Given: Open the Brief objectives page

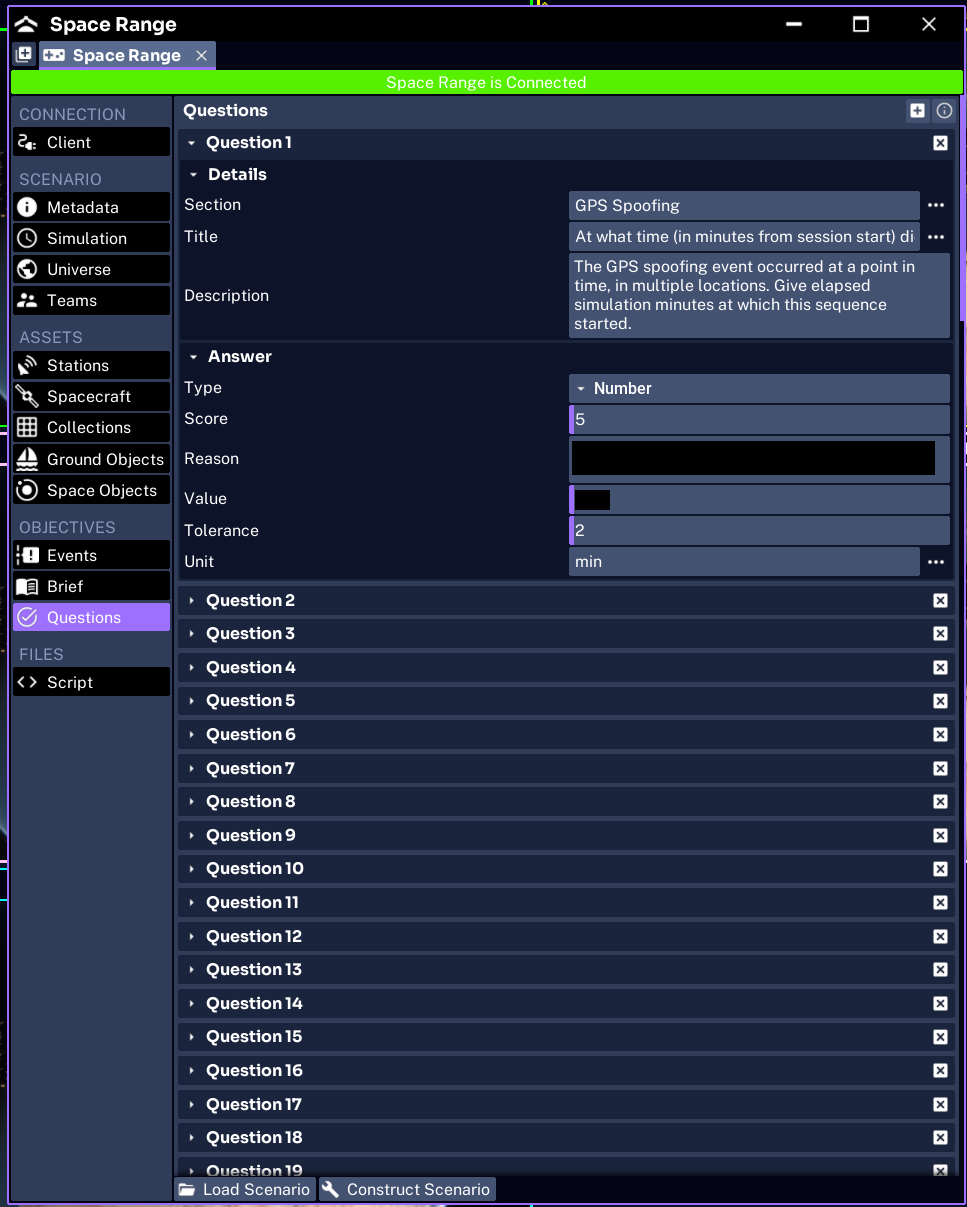Looking at the screenshot, I should click(91, 586).
